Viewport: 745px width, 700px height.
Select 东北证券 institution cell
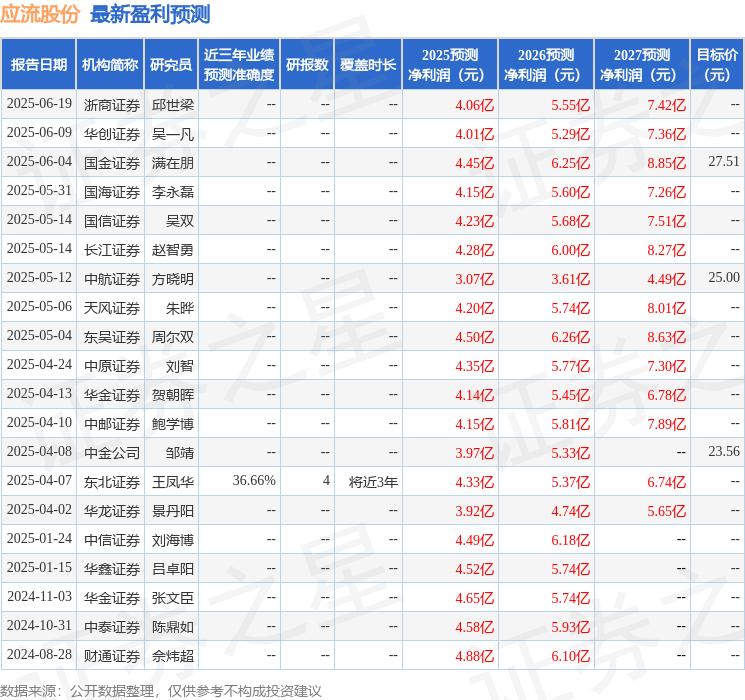(112, 482)
